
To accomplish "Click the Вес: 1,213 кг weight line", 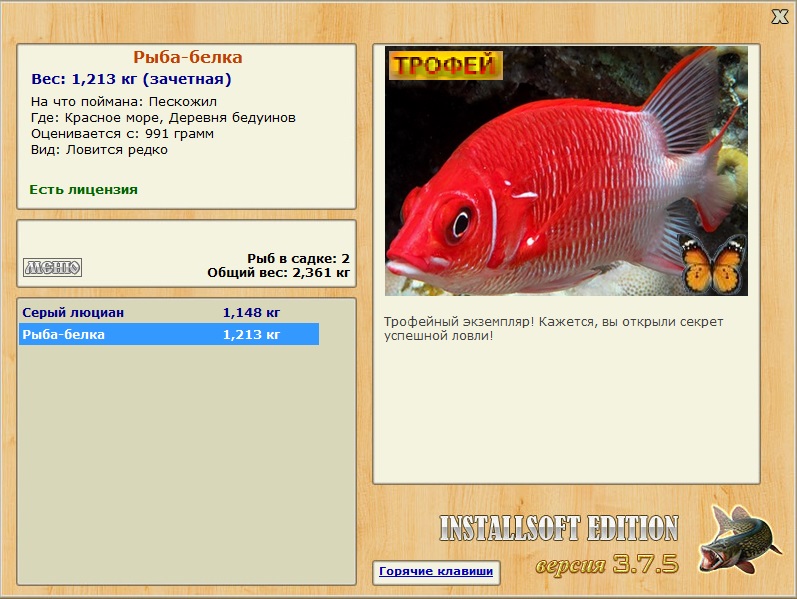I will (131, 79).
